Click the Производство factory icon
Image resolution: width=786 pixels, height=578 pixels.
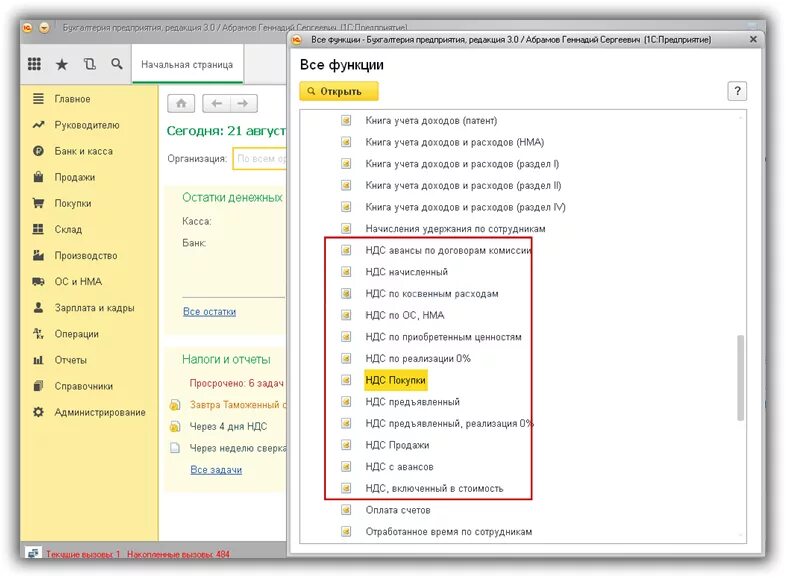click(38, 255)
